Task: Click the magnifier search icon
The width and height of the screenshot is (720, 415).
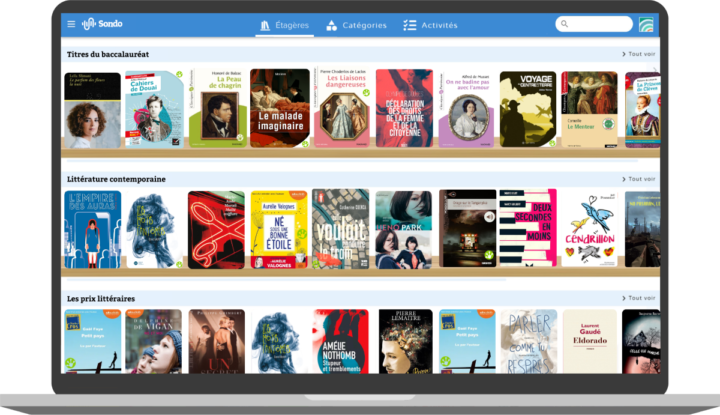Action: 564,24
